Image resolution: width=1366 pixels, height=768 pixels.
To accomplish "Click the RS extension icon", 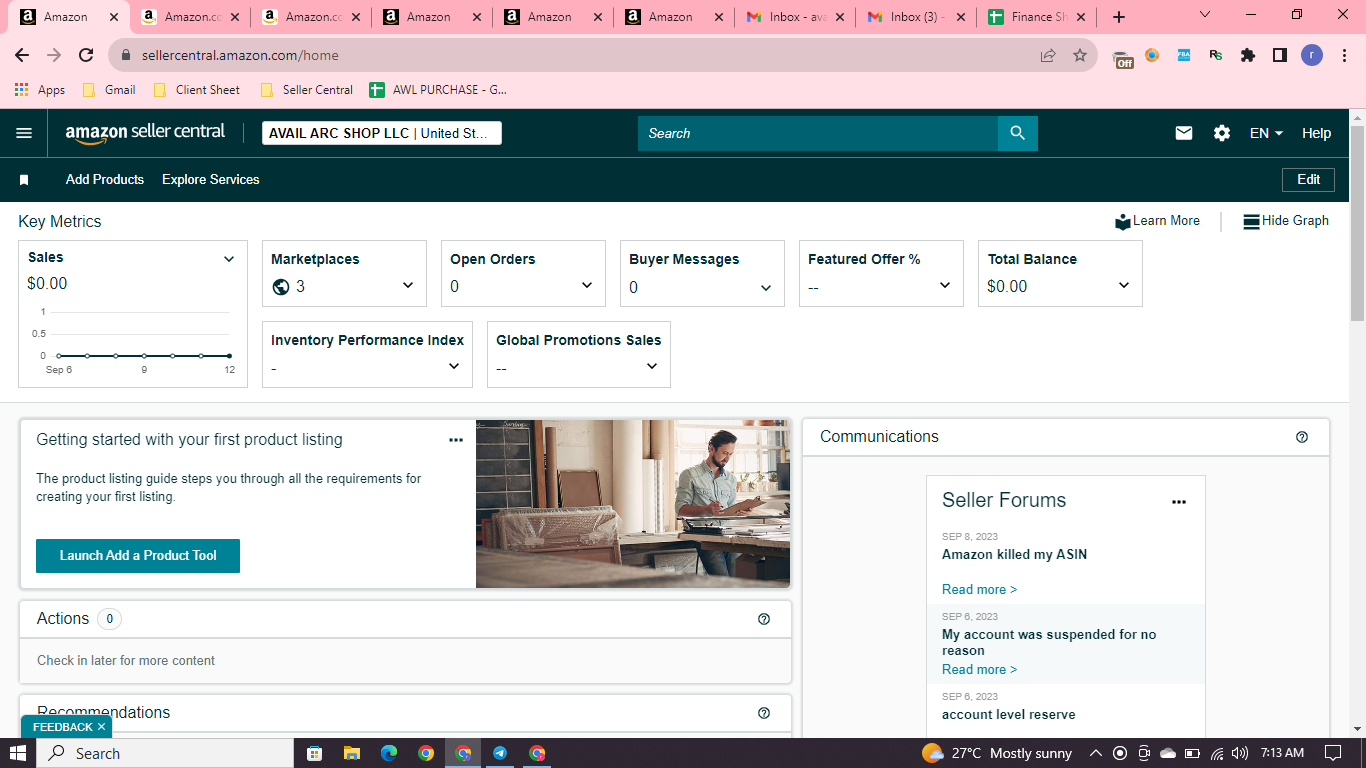I will (x=1216, y=56).
